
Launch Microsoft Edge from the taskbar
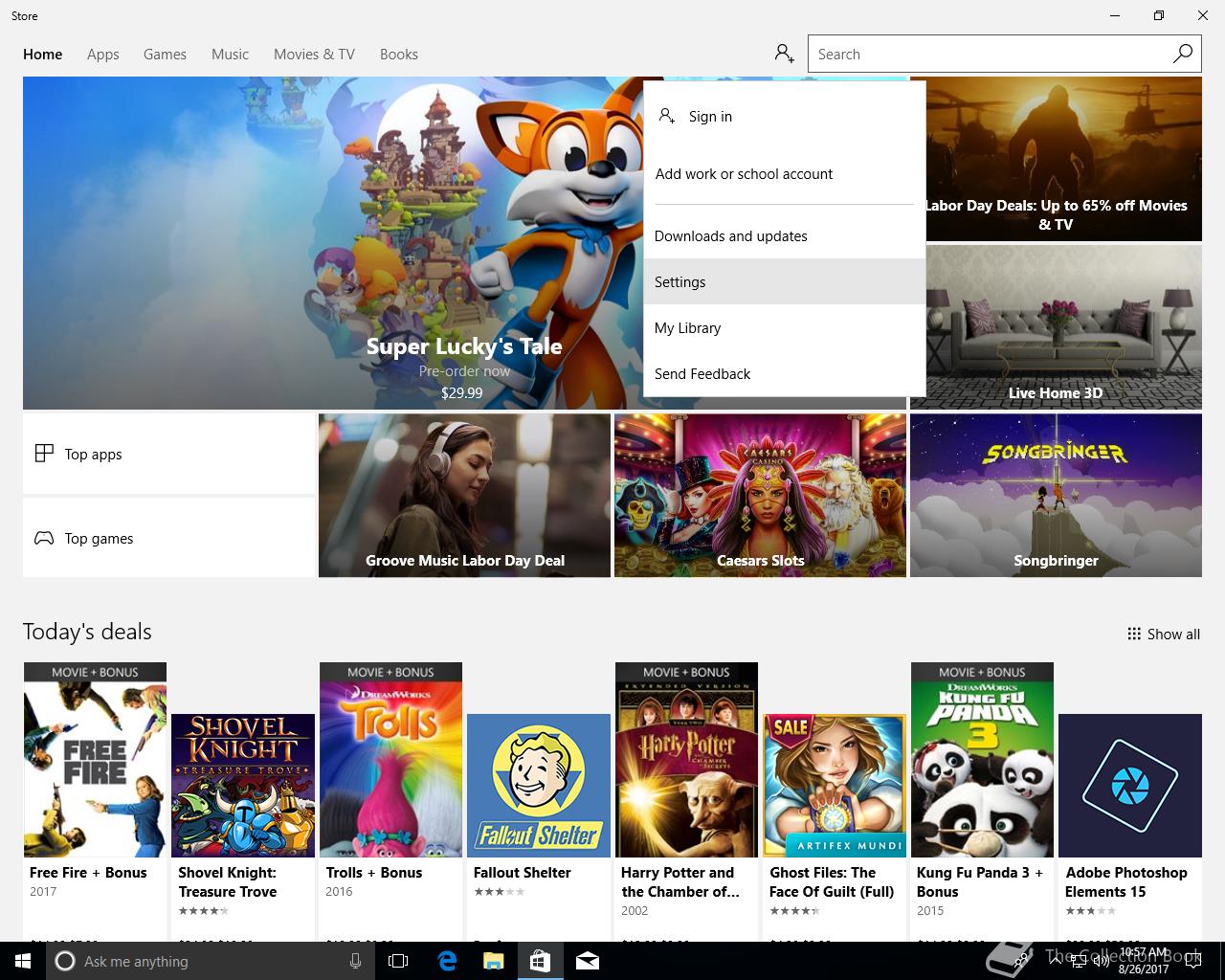pos(447,961)
